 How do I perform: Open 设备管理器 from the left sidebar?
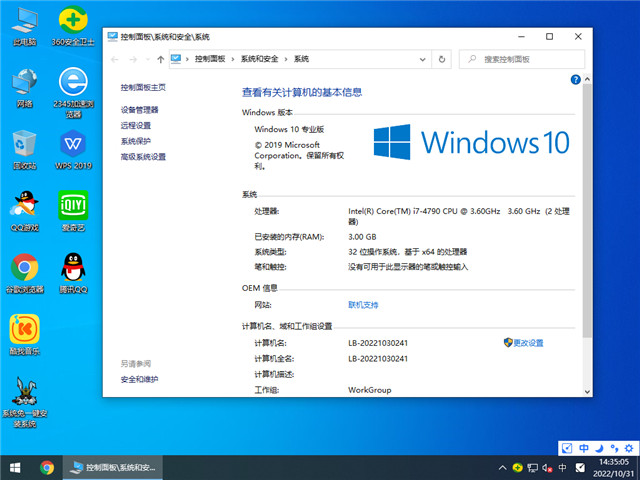(140, 110)
